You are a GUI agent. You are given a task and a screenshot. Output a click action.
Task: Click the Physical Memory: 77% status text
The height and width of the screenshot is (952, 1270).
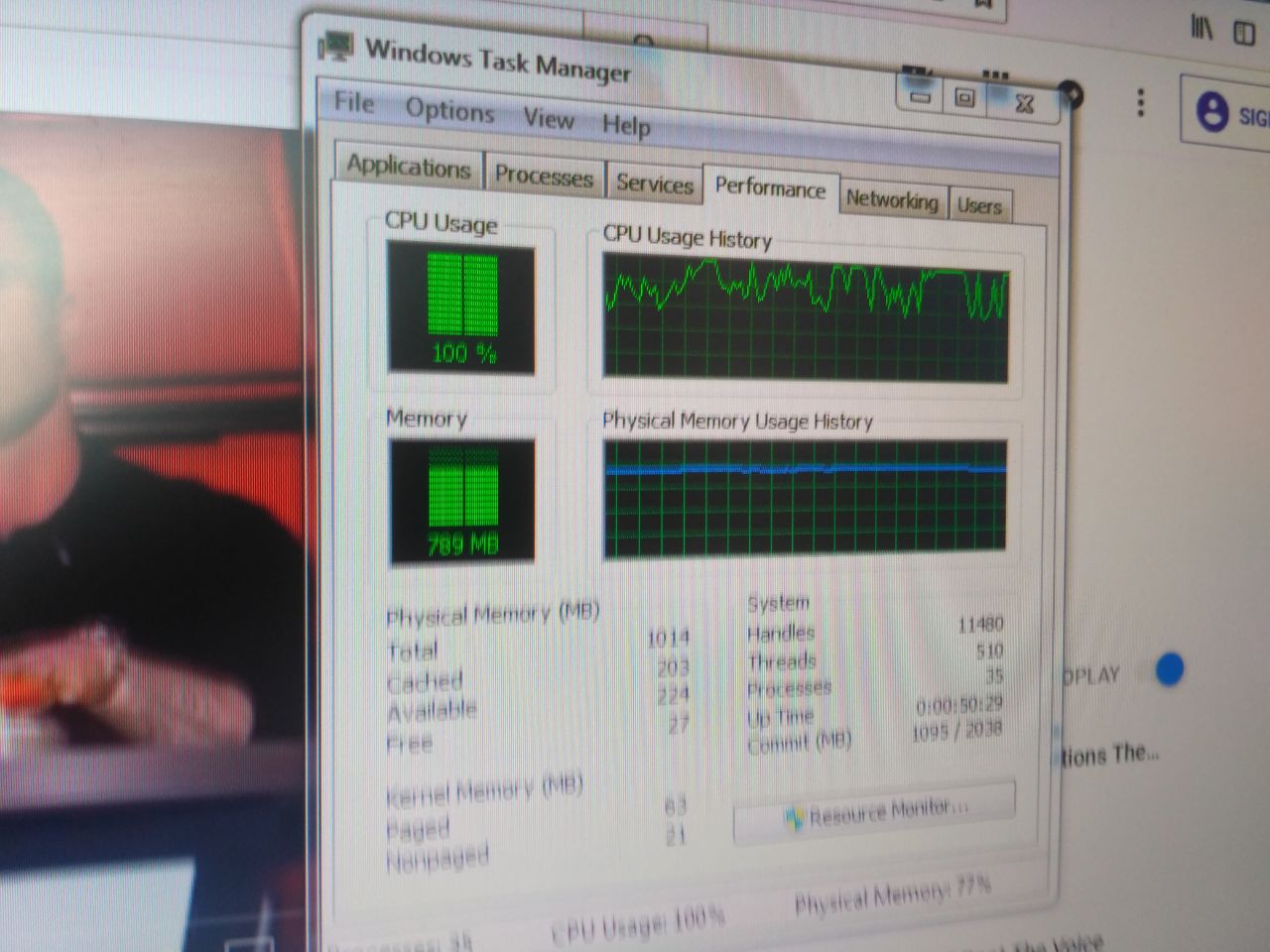pyautogui.click(x=892, y=893)
